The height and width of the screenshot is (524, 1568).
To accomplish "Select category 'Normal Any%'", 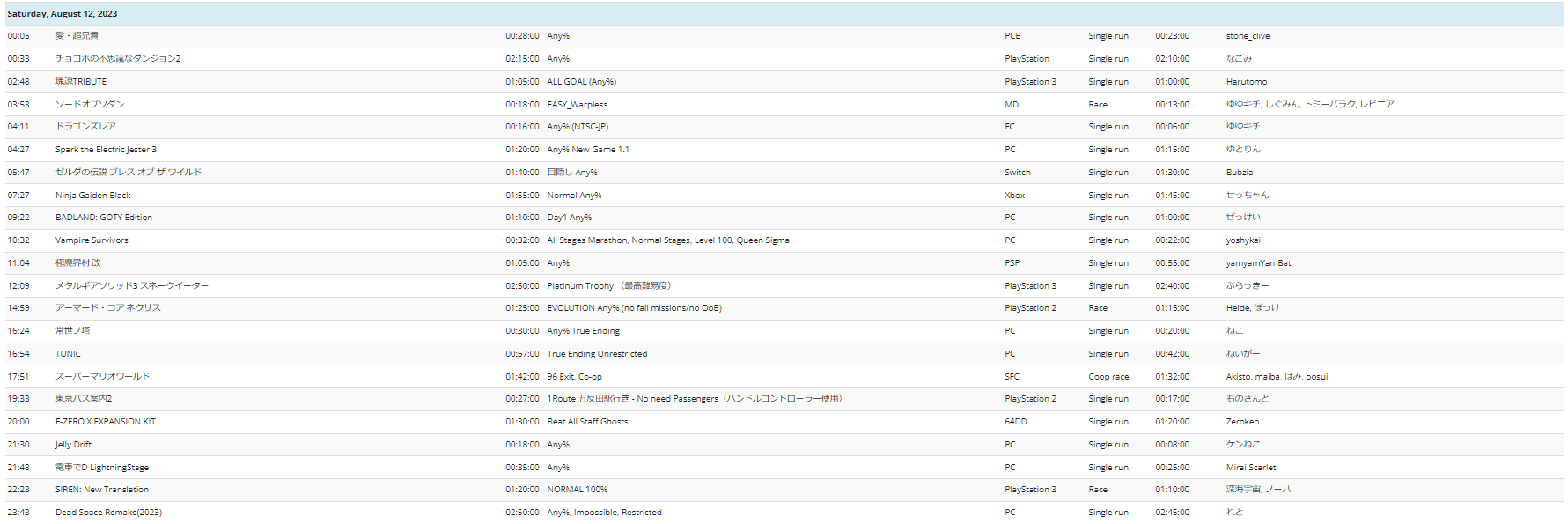I will click(x=574, y=196).
